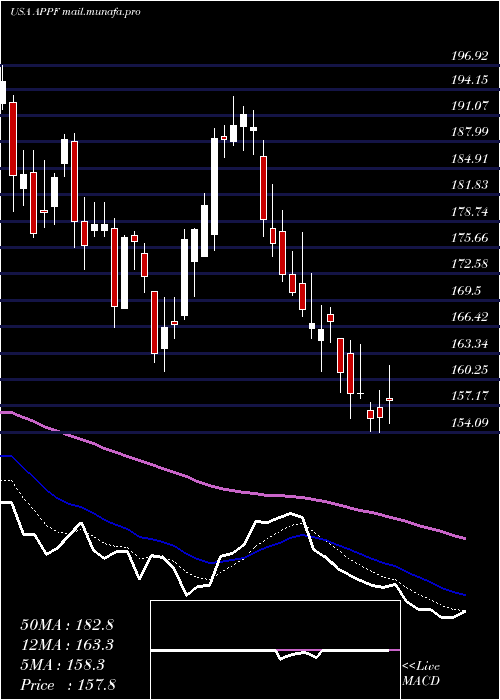Click the 181.83 price axis label
Screen dimensions: 500x700
pos(468,185)
